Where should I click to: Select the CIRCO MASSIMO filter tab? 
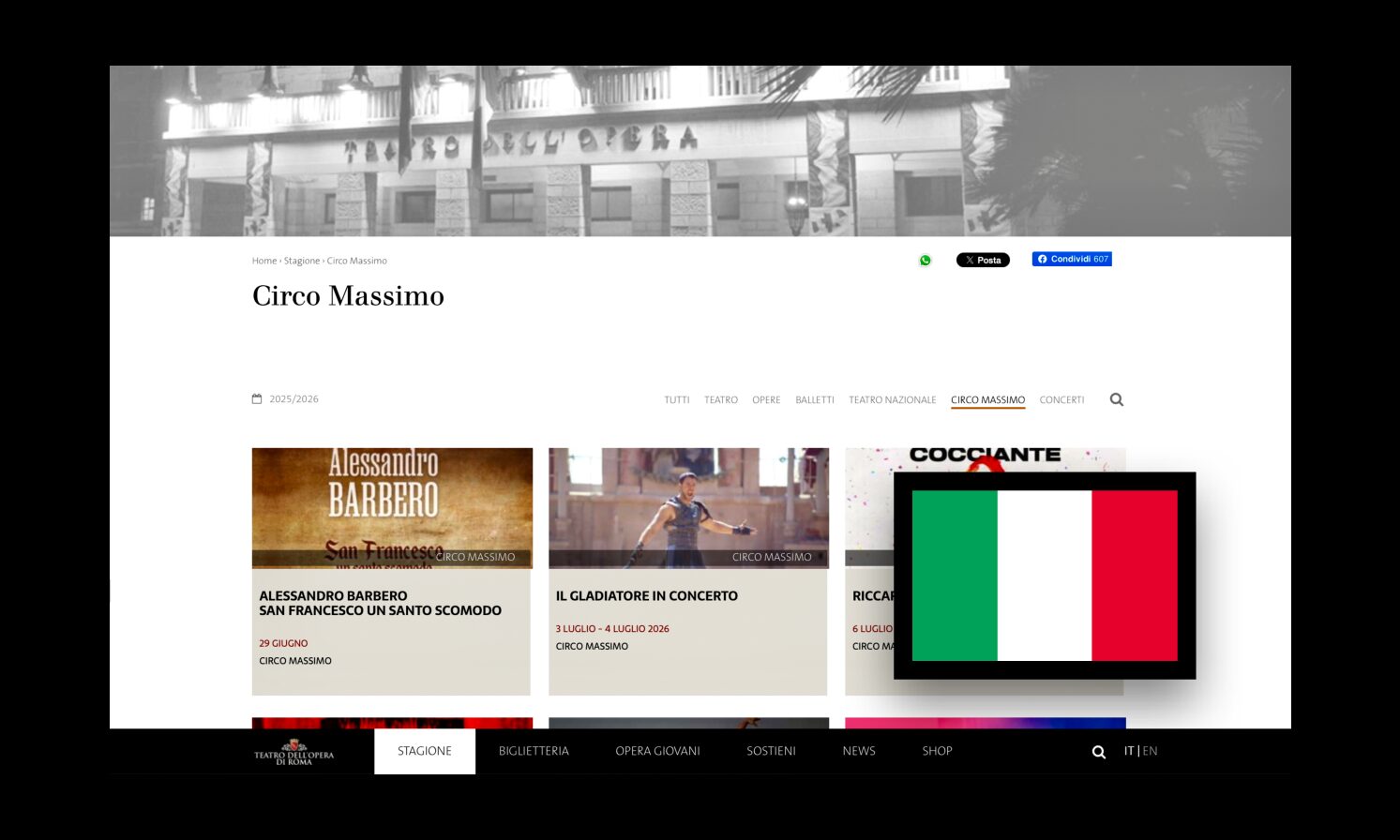click(x=988, y=400)
